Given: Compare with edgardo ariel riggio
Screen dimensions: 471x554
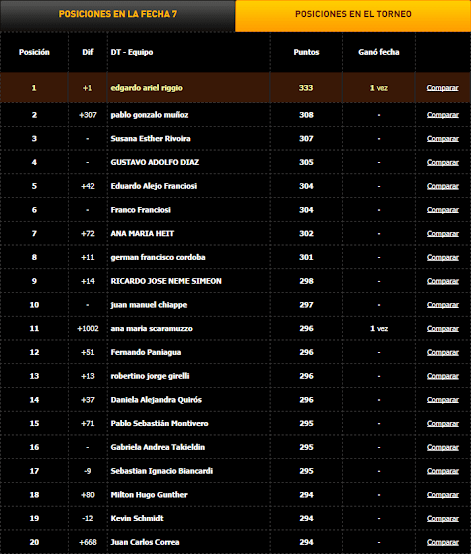Looking at the screenshot, I should coord(442,88).
